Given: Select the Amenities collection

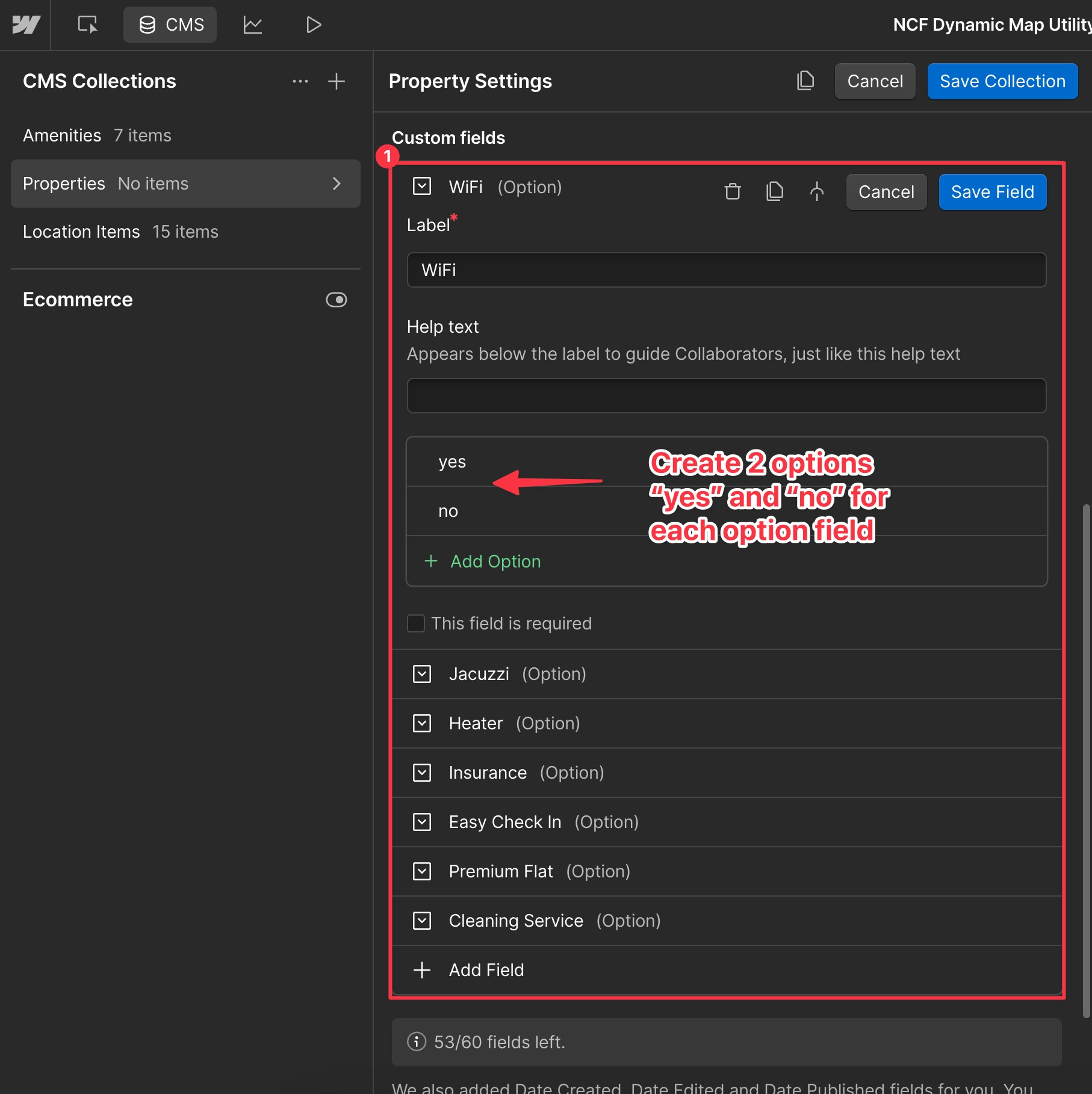Looking at the screenshot, I should click(x=185, y=135).
